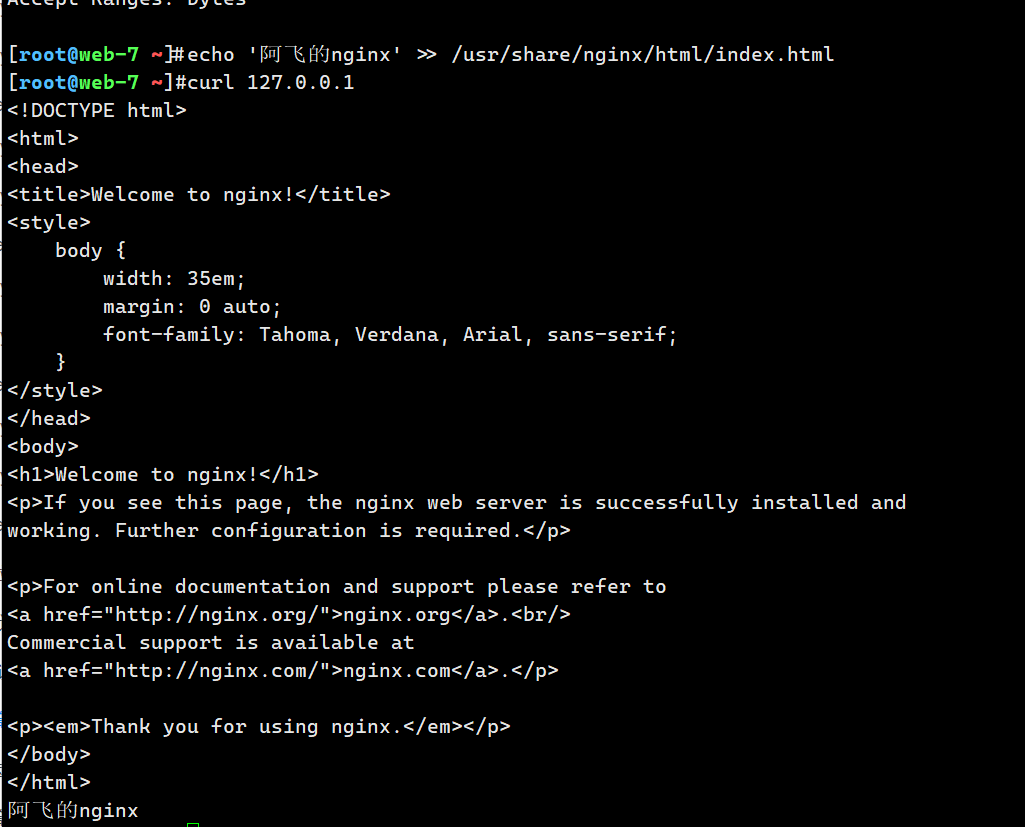Viewport: 1025px width, 827px height.
Task: Click the <title>Welcome to nginx!</title> line
Action: pos(198,194)
